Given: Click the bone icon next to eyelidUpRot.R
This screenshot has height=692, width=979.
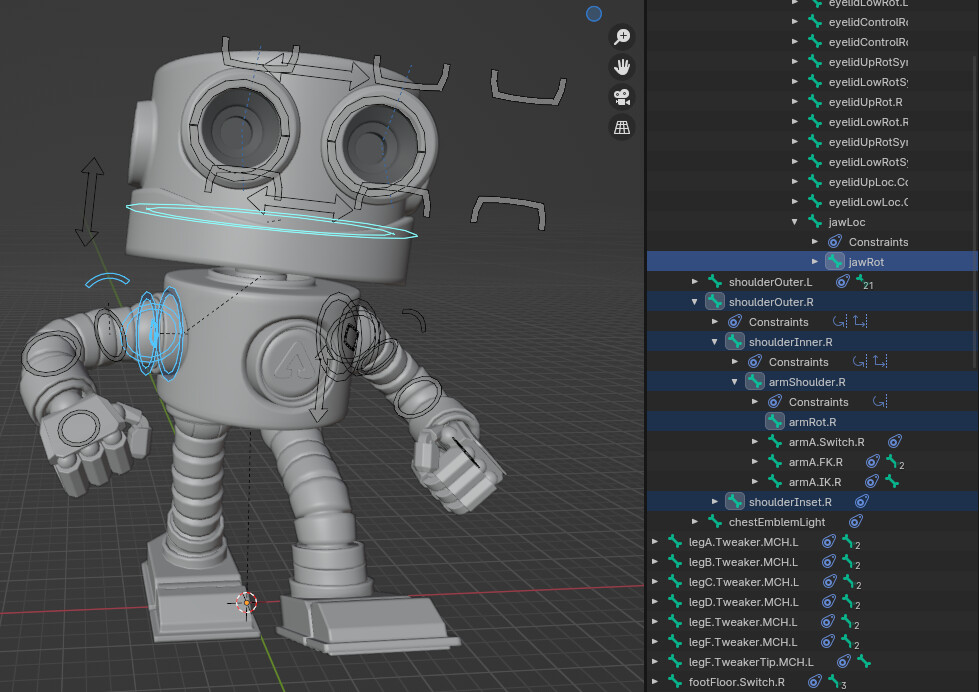Looking at the screenshot, I should coord(815,101).
